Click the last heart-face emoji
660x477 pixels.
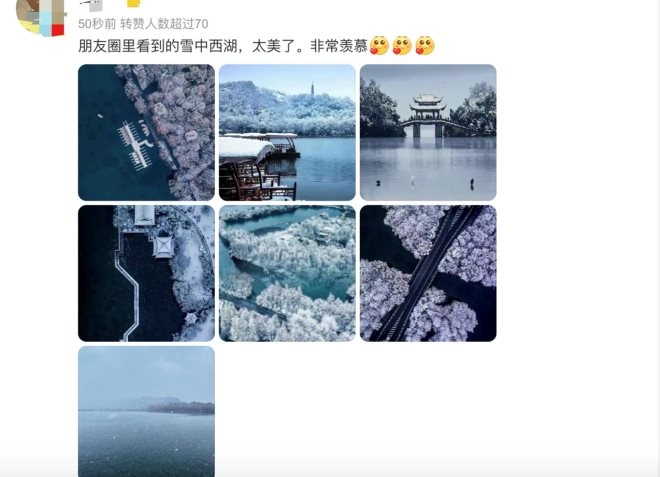click(424, 46)
